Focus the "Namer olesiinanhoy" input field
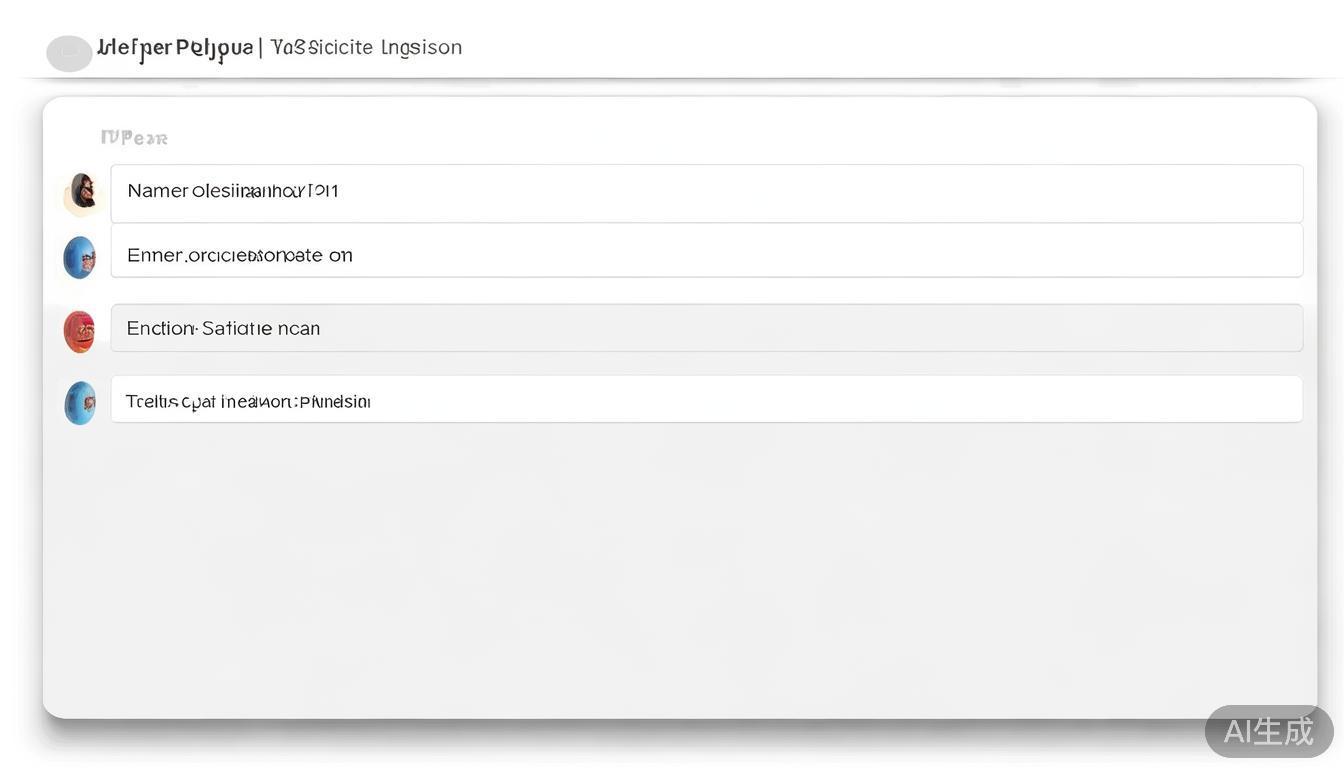The height and width of the screenshot is (768, 1344). pyautogui.click(x=706, y=193)
